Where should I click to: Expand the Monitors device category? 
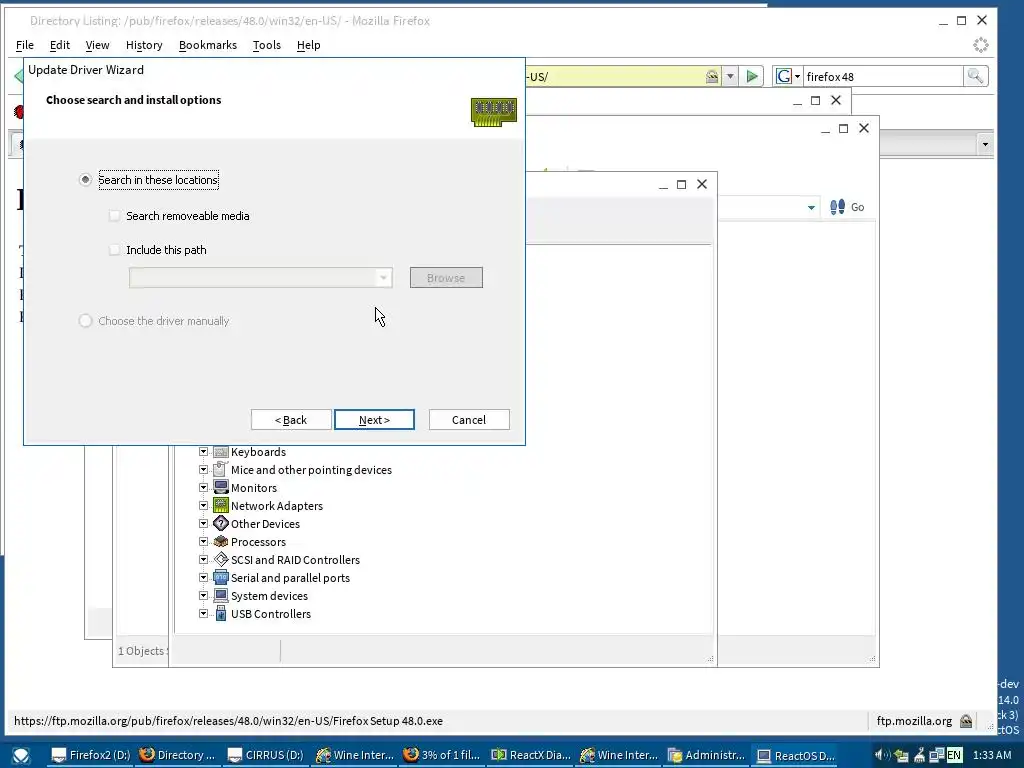[x=203, y=488]
